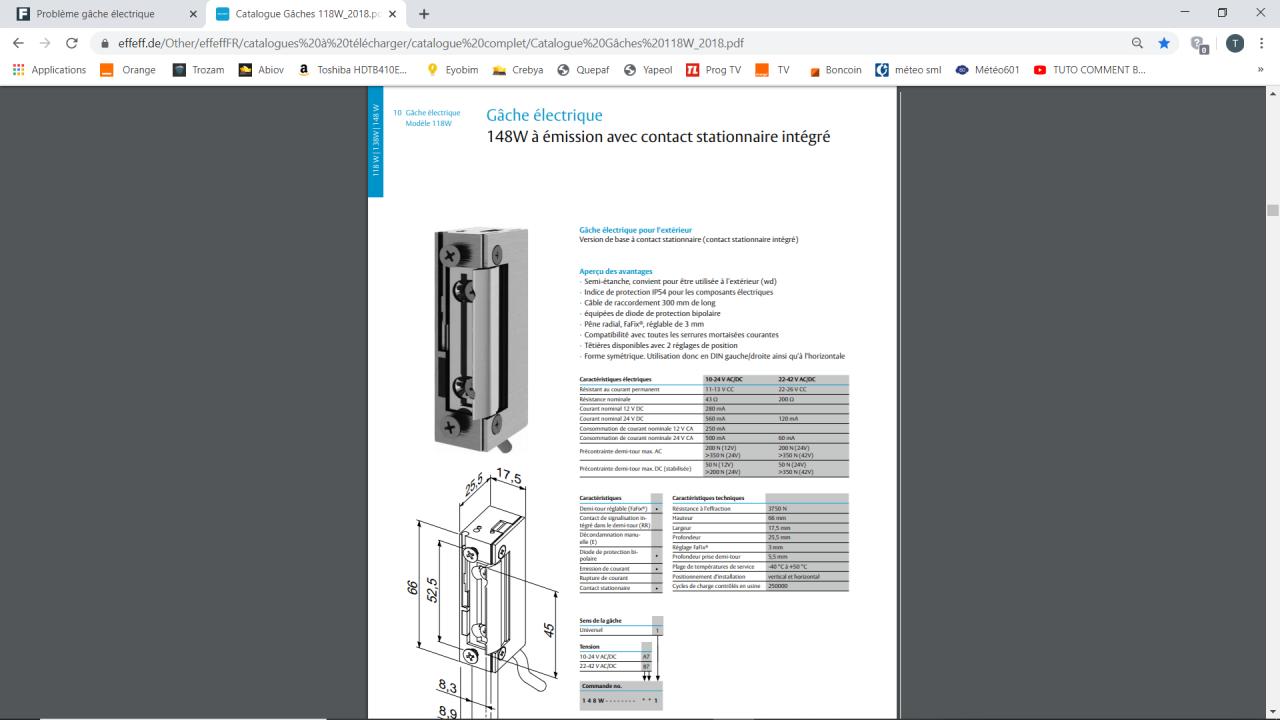Viewport: 1280px width, 720px height.
Task: Click the dimensioned technical drawing of the strike
Action: point(482,595)
